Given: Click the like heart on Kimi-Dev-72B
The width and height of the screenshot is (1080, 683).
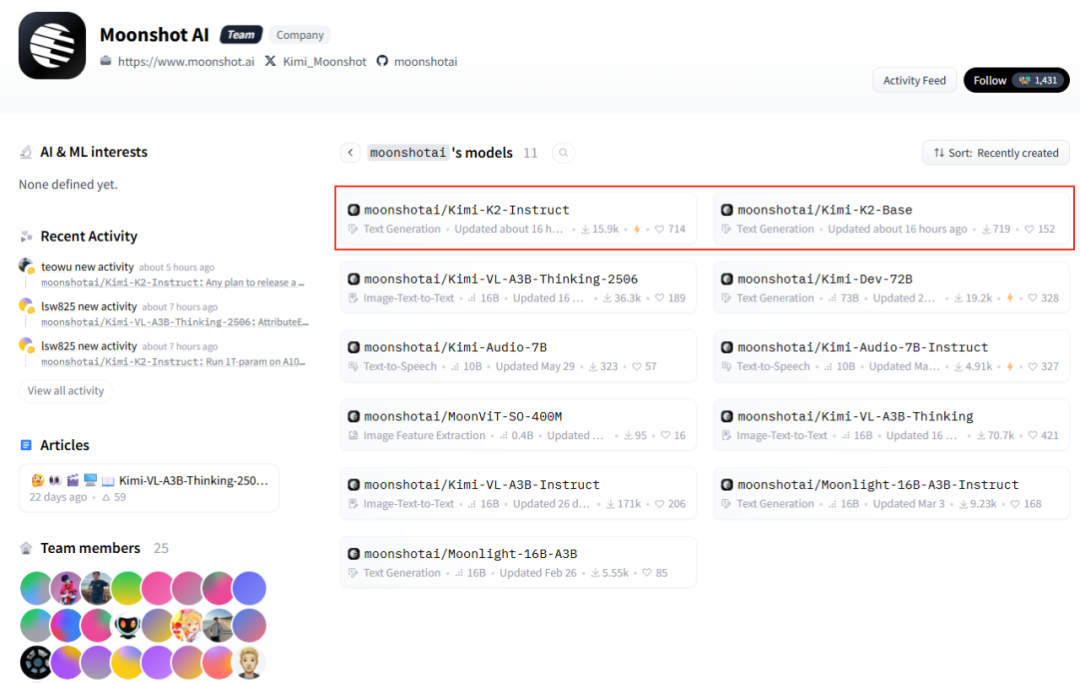Looking at the screenshot, I should click(1032, 298).
